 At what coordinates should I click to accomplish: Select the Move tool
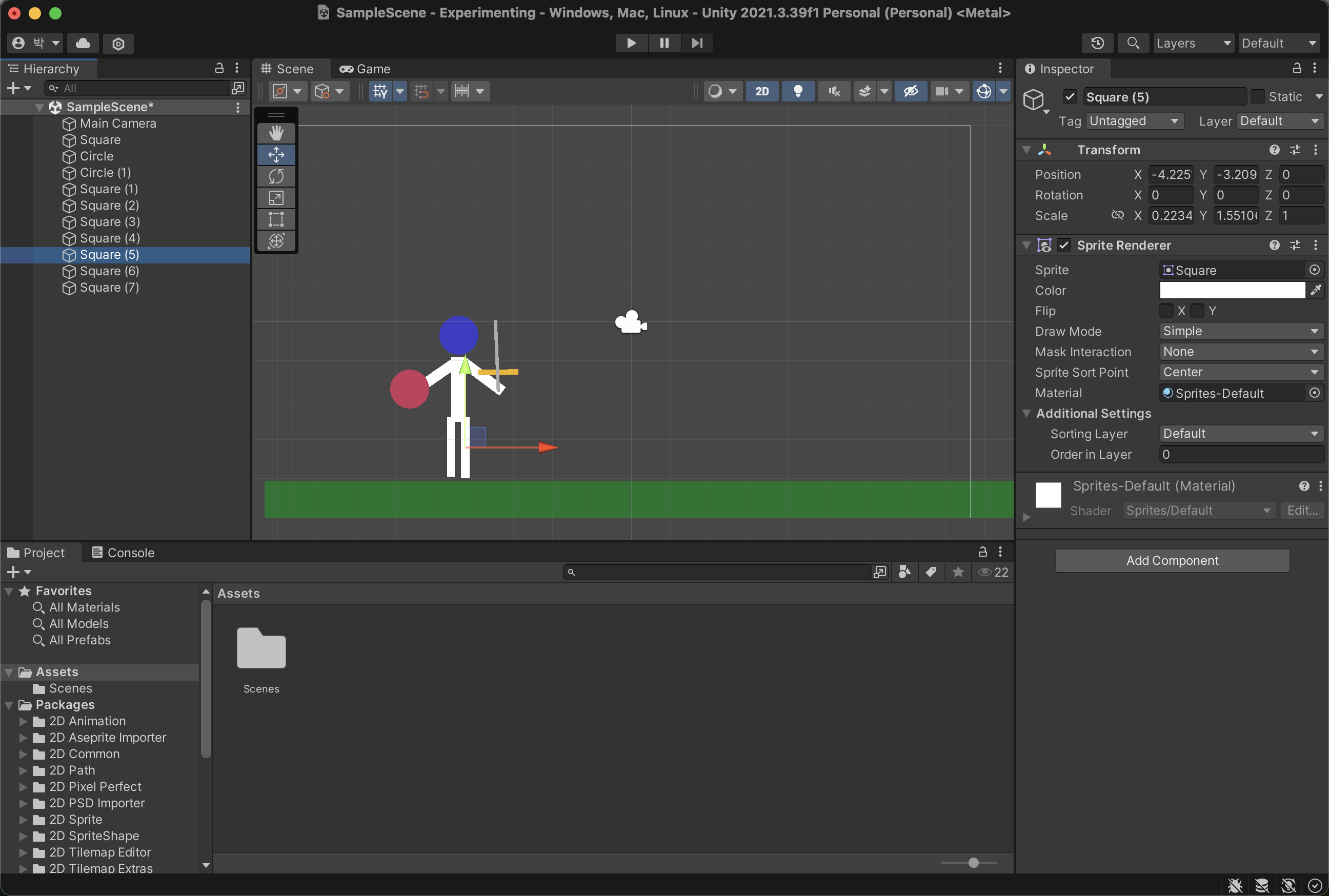[276, 154]
